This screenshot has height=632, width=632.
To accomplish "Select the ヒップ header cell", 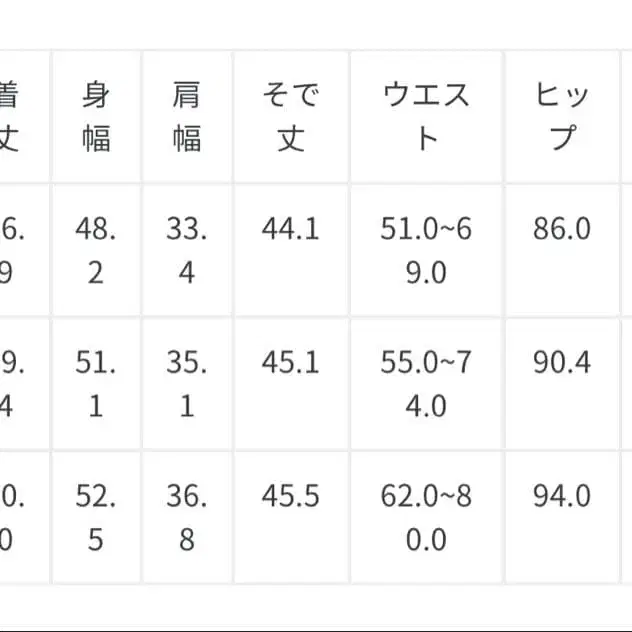I will (562, 116).
